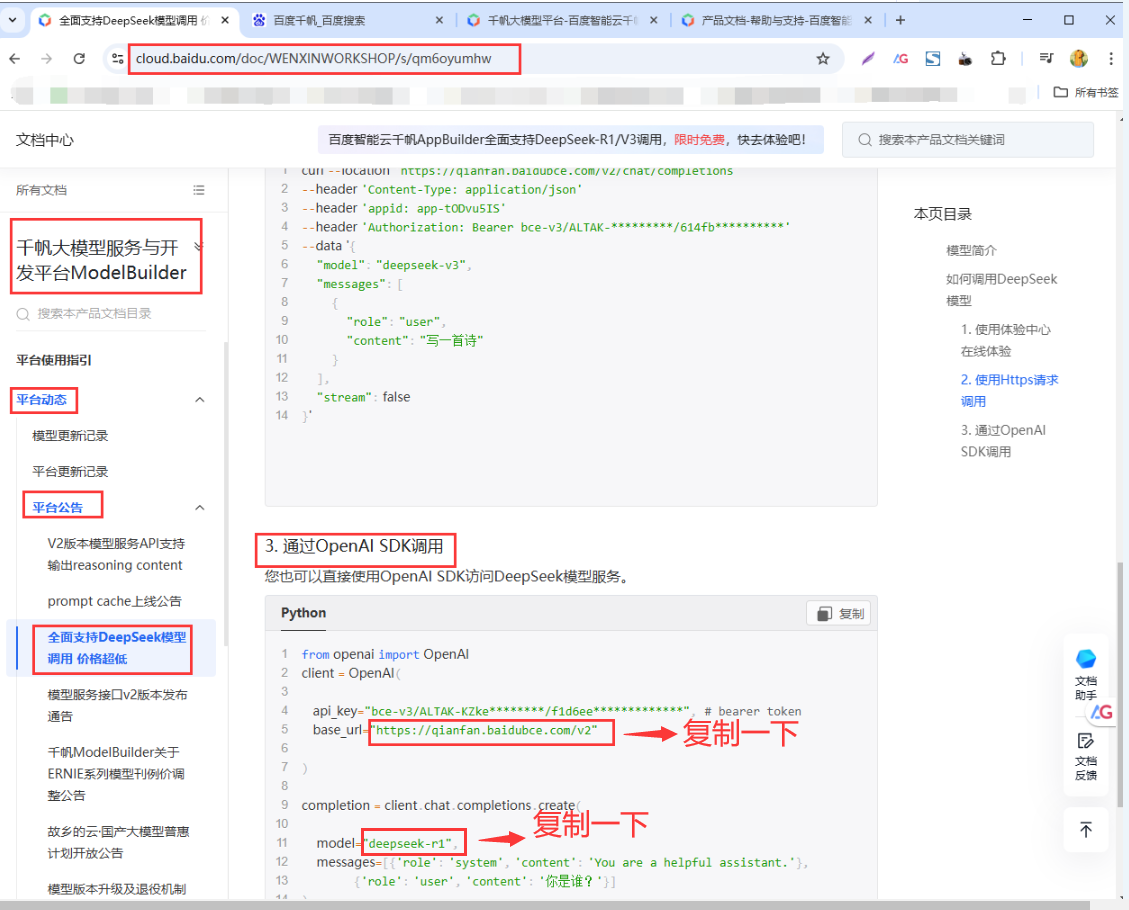
Task: Open 模型服务接口v2版本发布通告 article
Action: coord(117,706)
